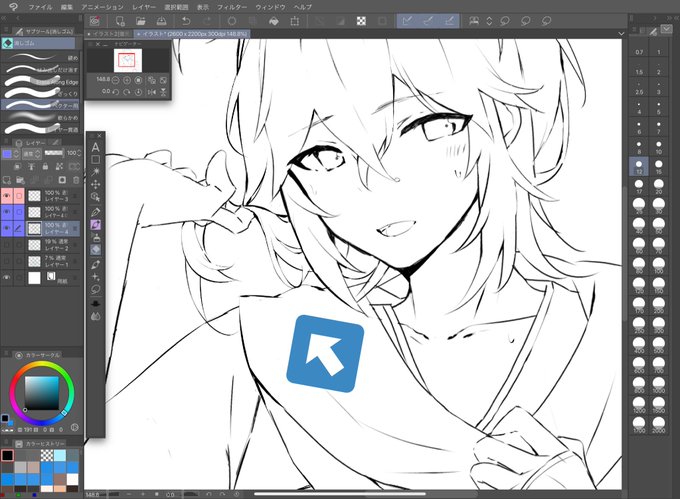Toggle second snap button in command bar
Image resolution: width=680 pixels, height=499 pixels.
[x=428, y=21]
